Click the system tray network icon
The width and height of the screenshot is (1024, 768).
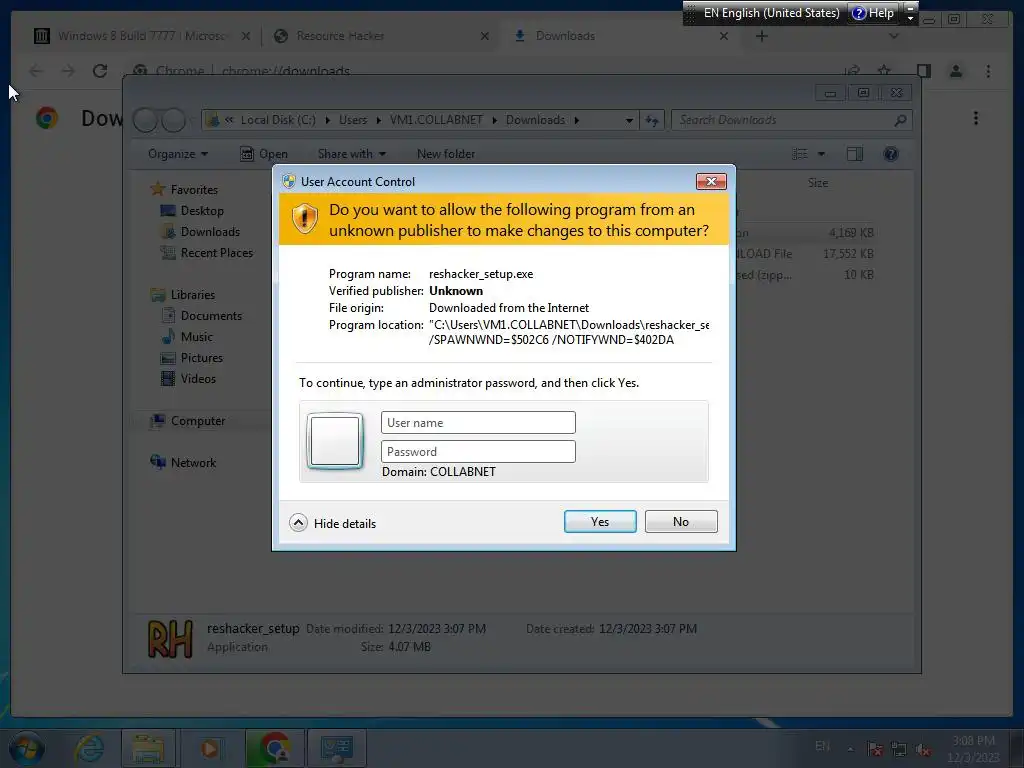(x=899, y=750)
